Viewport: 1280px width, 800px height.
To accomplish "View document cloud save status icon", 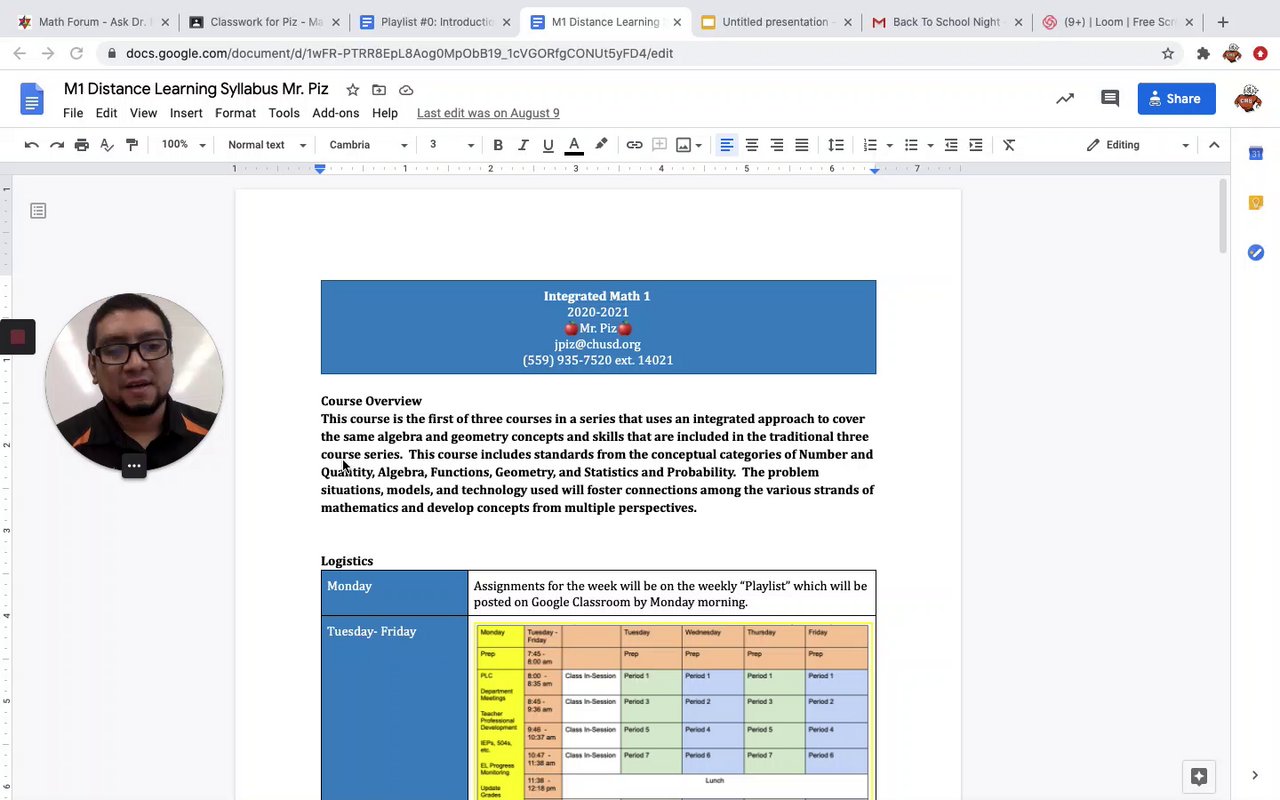I will 406,90.
